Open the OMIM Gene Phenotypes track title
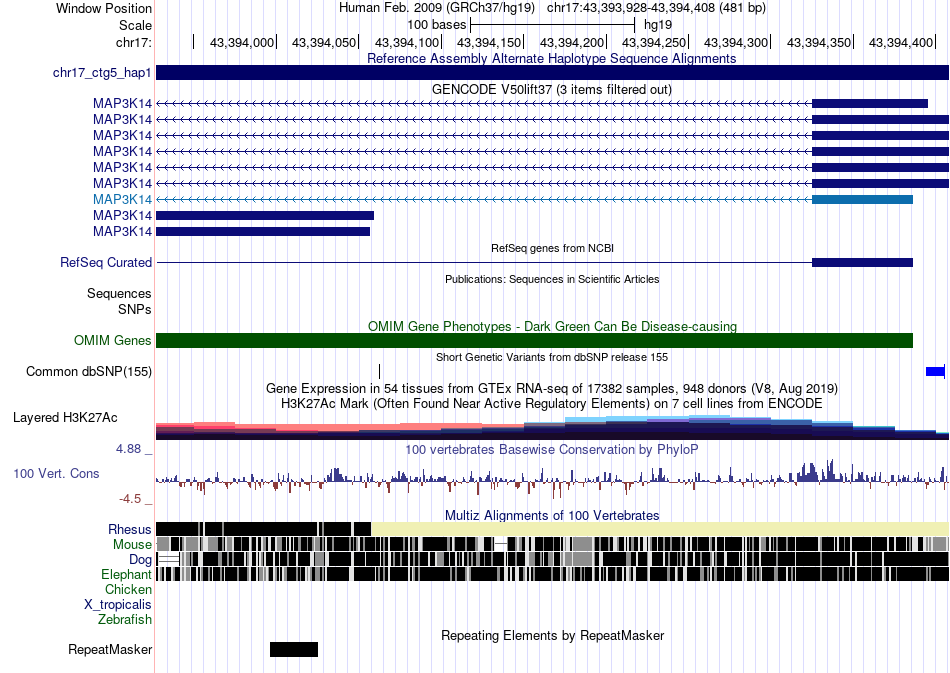950x673 pixels. (x=552, y=327)
